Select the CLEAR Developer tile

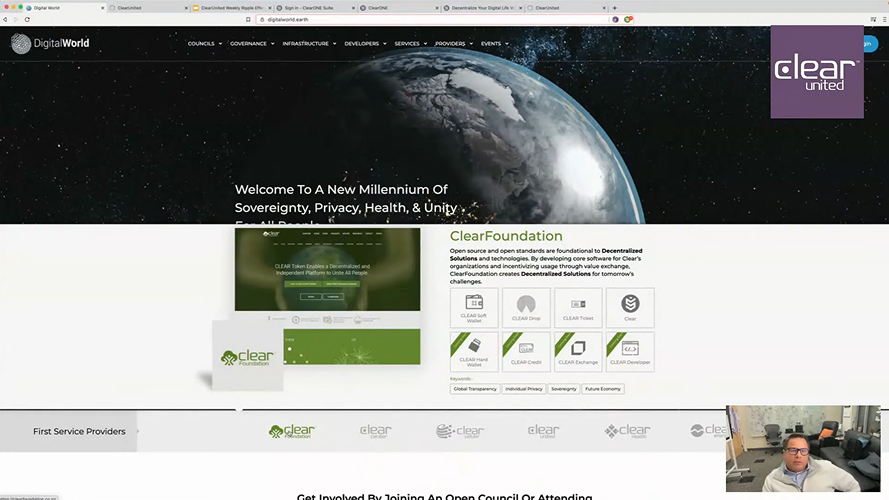(630, 352)
